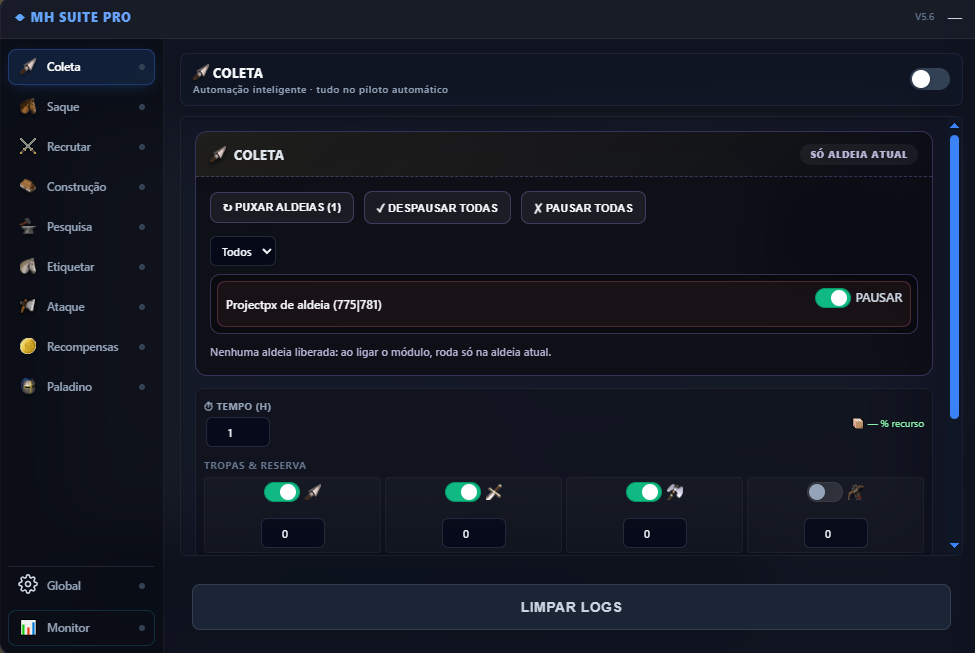
Task: Enable the archer troop toggle
Action: 825,492
